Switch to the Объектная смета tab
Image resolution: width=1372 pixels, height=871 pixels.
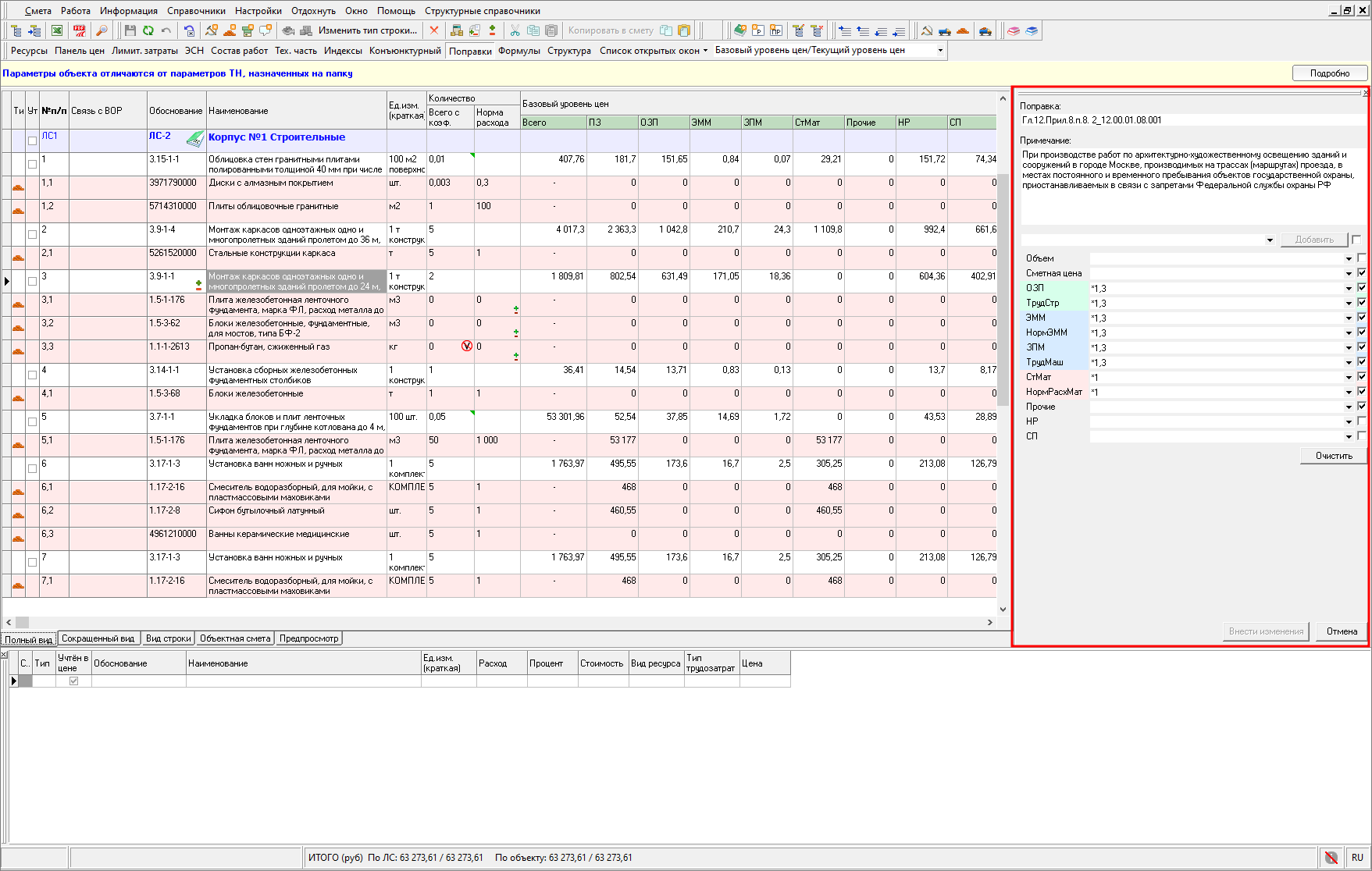[x=235, y=638]
